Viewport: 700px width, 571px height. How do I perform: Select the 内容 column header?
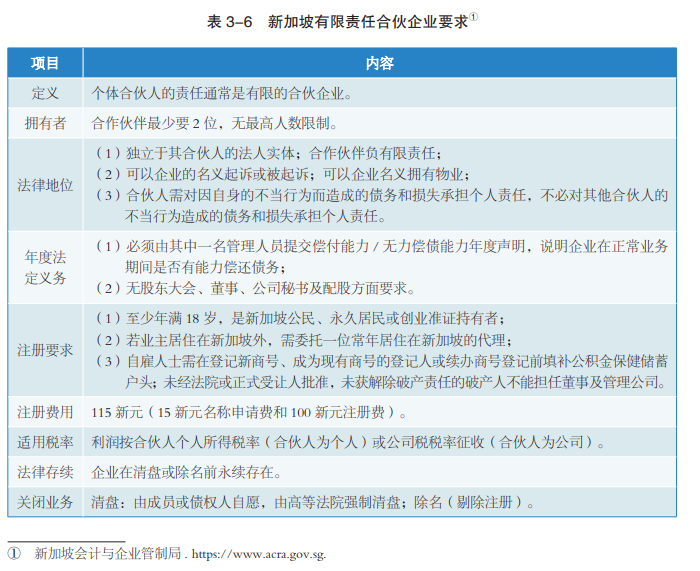pyautogui.click(x=379, y=64)
